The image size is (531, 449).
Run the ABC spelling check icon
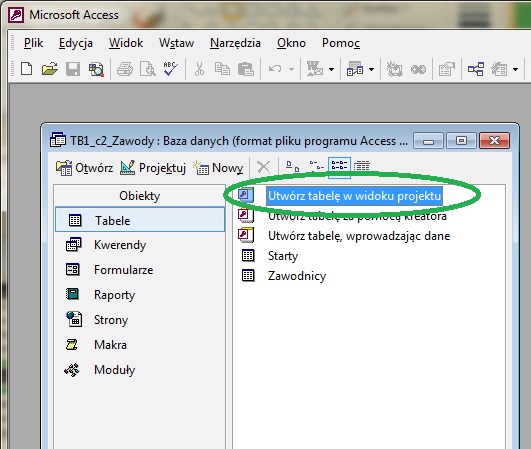(170, 69)
